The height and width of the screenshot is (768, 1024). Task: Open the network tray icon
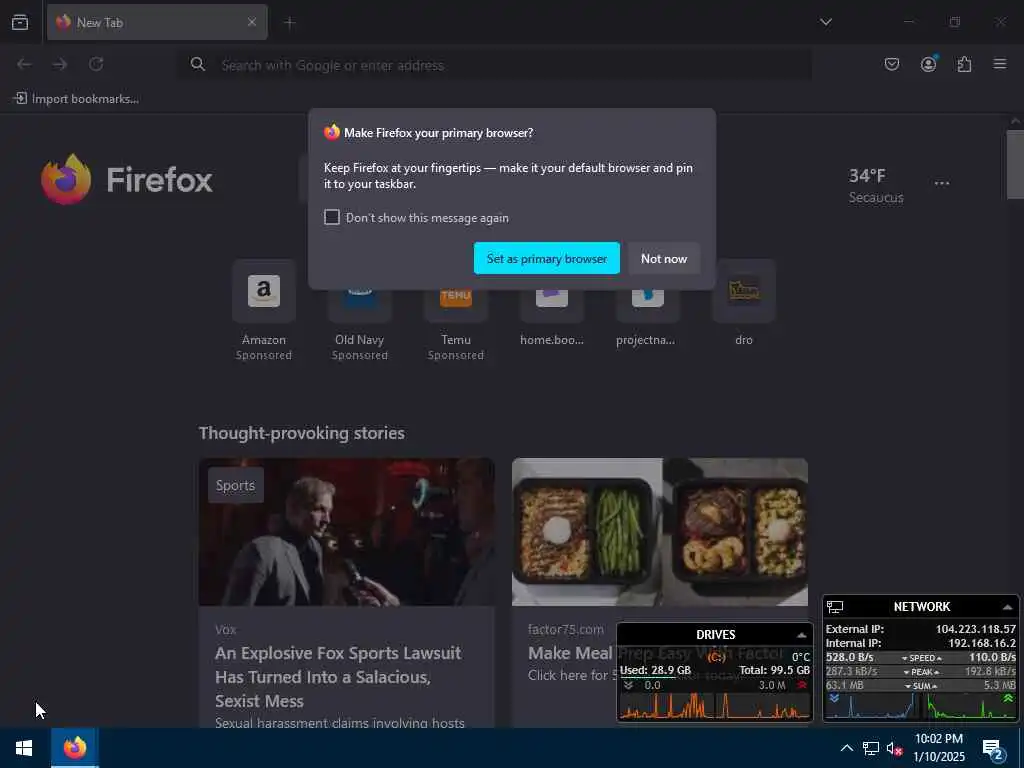(871, 748)
